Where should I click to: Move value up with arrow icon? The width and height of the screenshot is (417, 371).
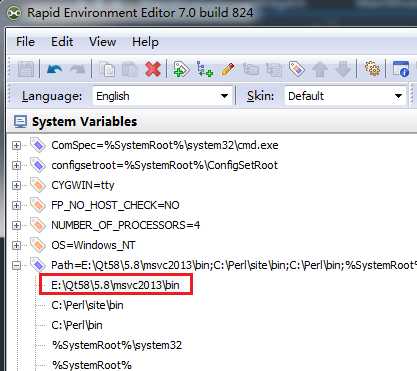[x=320, y=69]
